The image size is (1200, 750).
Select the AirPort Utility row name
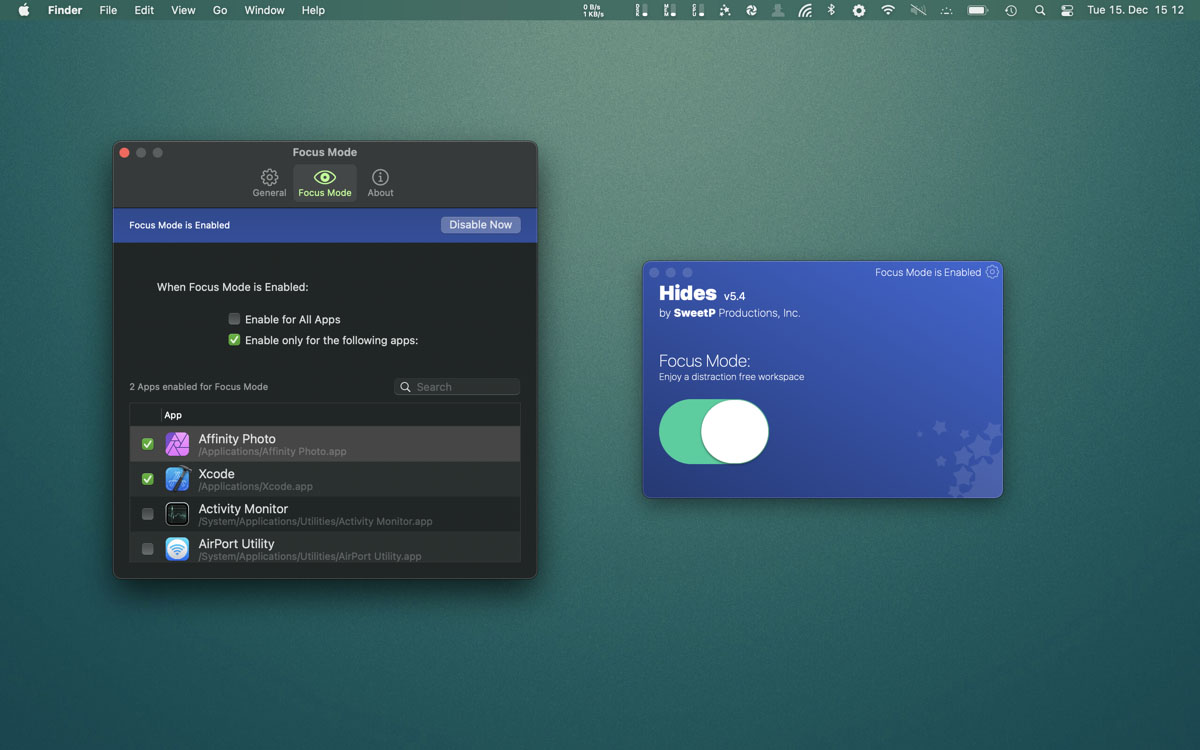(236, 544)
